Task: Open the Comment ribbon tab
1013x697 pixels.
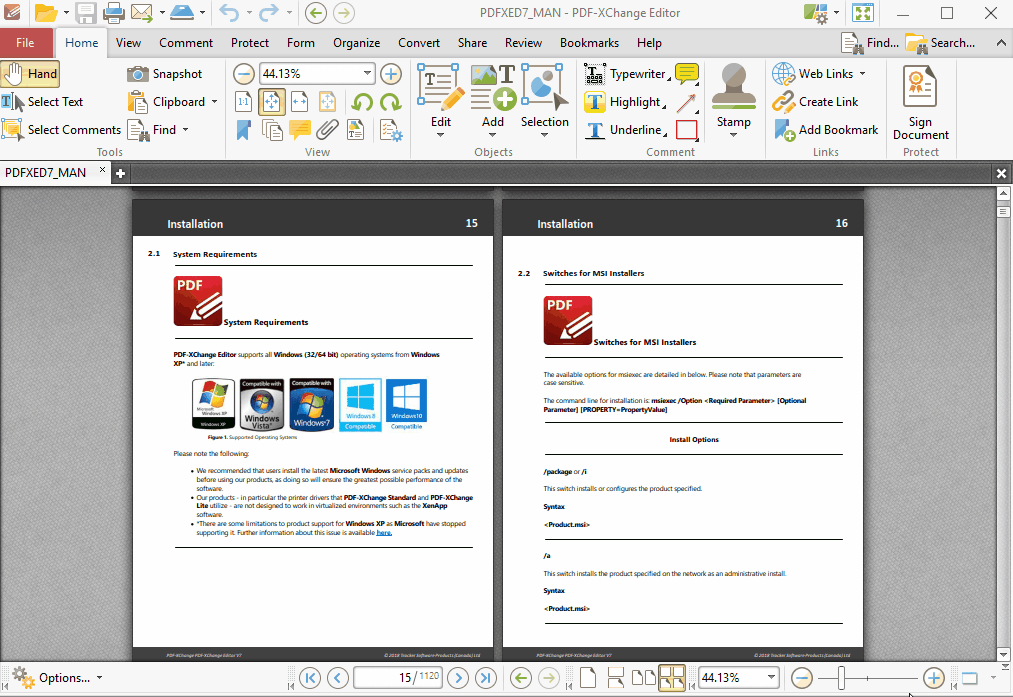Action: (x=186, y=43)
